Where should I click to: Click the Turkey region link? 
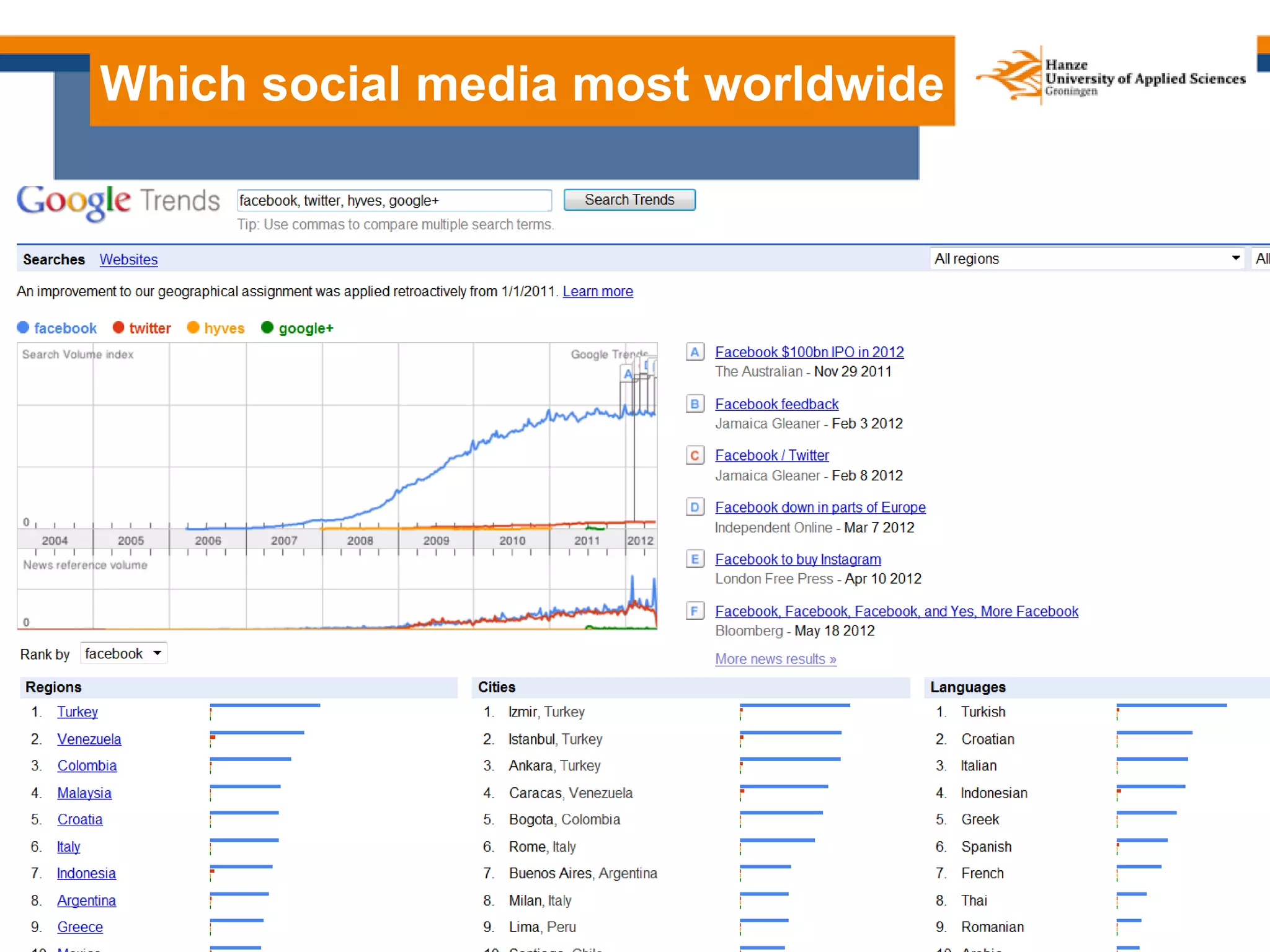point(78,712)
